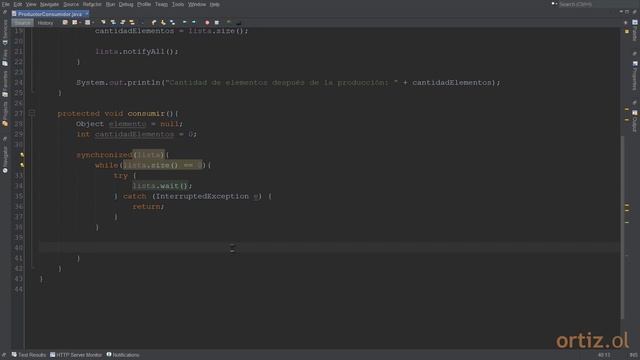Open dropdown arrow next to Forward icon
The image size is (640, 360).
point(93,22)
